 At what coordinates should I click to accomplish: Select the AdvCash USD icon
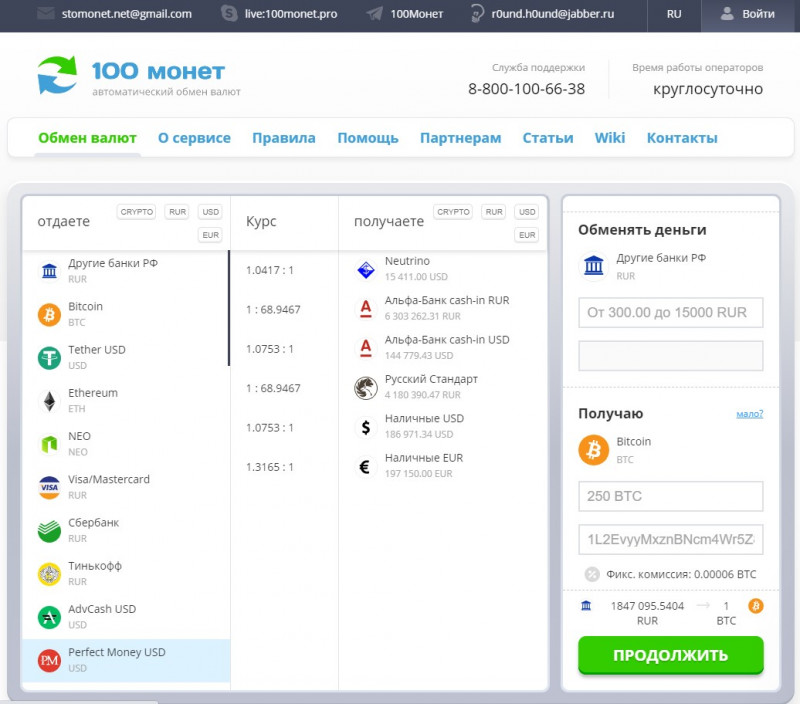tap(49, 617)
